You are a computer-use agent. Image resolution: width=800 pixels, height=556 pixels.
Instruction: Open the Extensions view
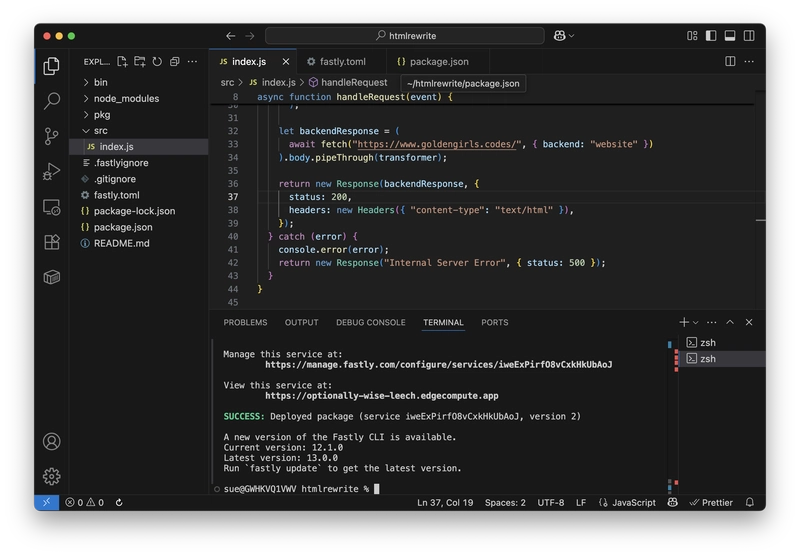coord(52,242)
